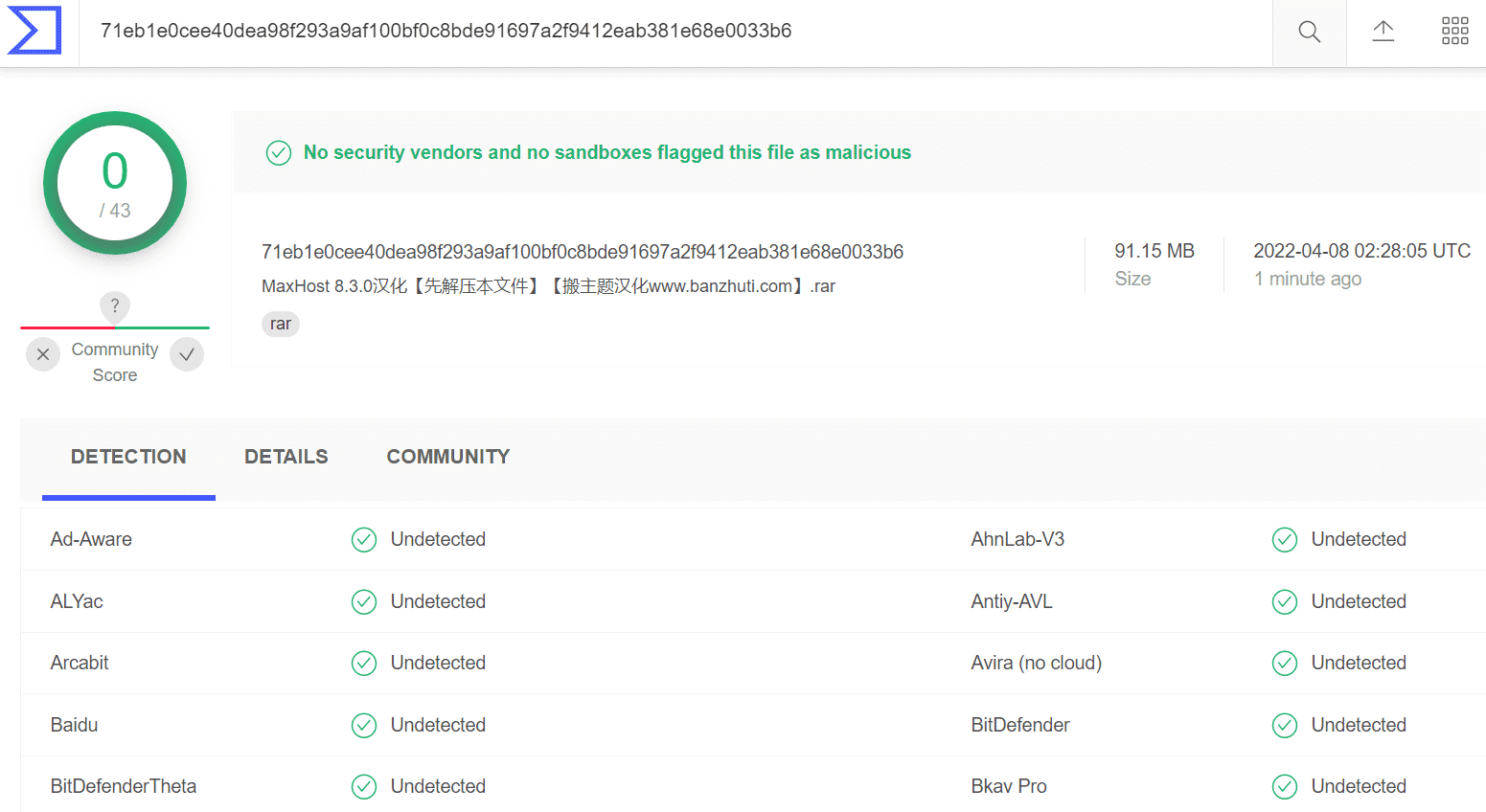Switch to the DETECTION tab
Screen dimensions: 1486x812
coord(128,457)
